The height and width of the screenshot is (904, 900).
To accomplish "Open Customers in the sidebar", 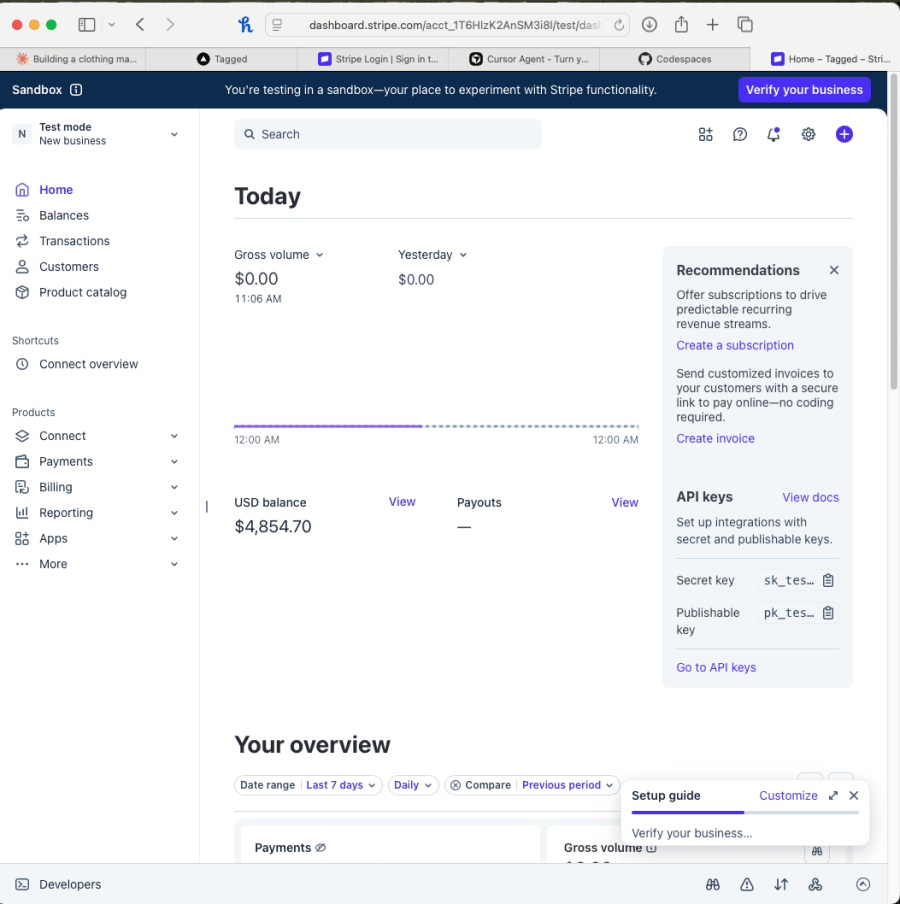I will [69, 267].
